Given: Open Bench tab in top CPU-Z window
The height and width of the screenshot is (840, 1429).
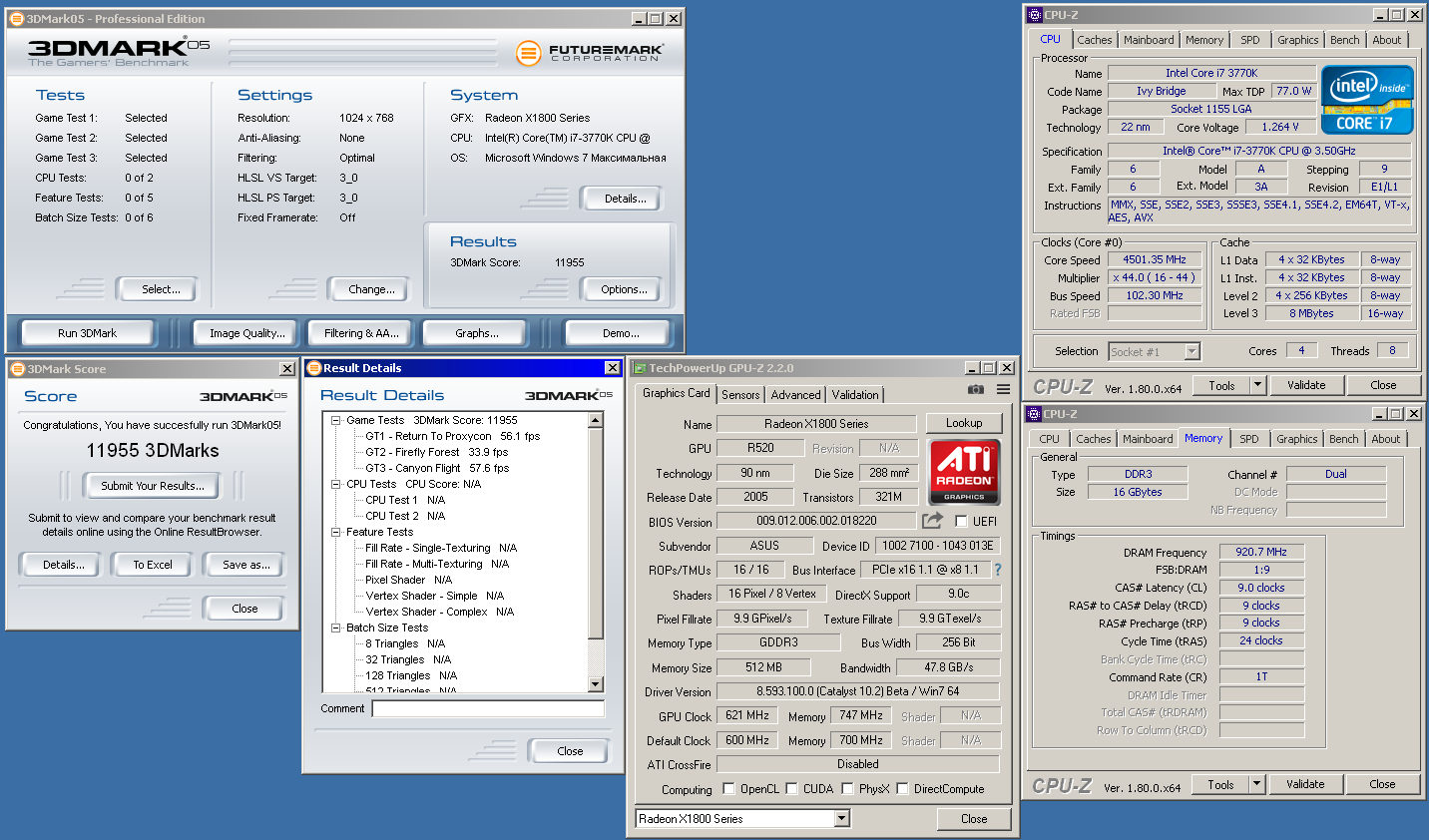Looking at the screenshot, I should click(x=1344, y=40).
